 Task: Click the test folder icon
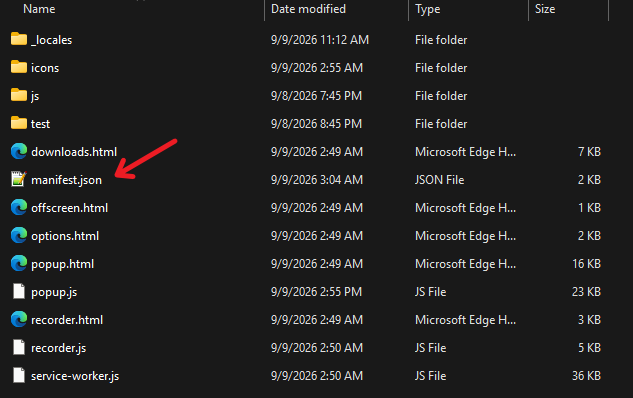[x=19, y=123]
